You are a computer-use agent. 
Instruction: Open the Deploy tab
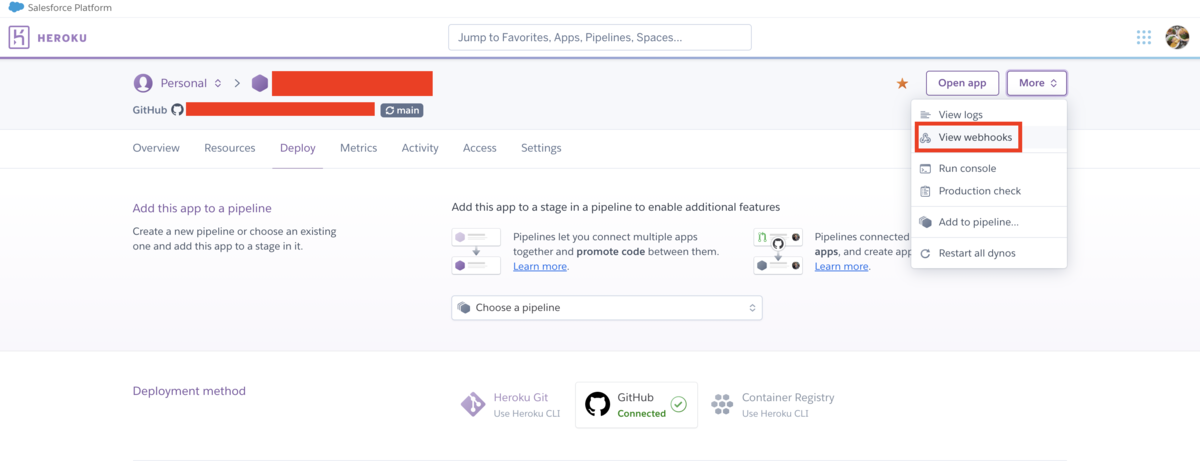(298, 148)
